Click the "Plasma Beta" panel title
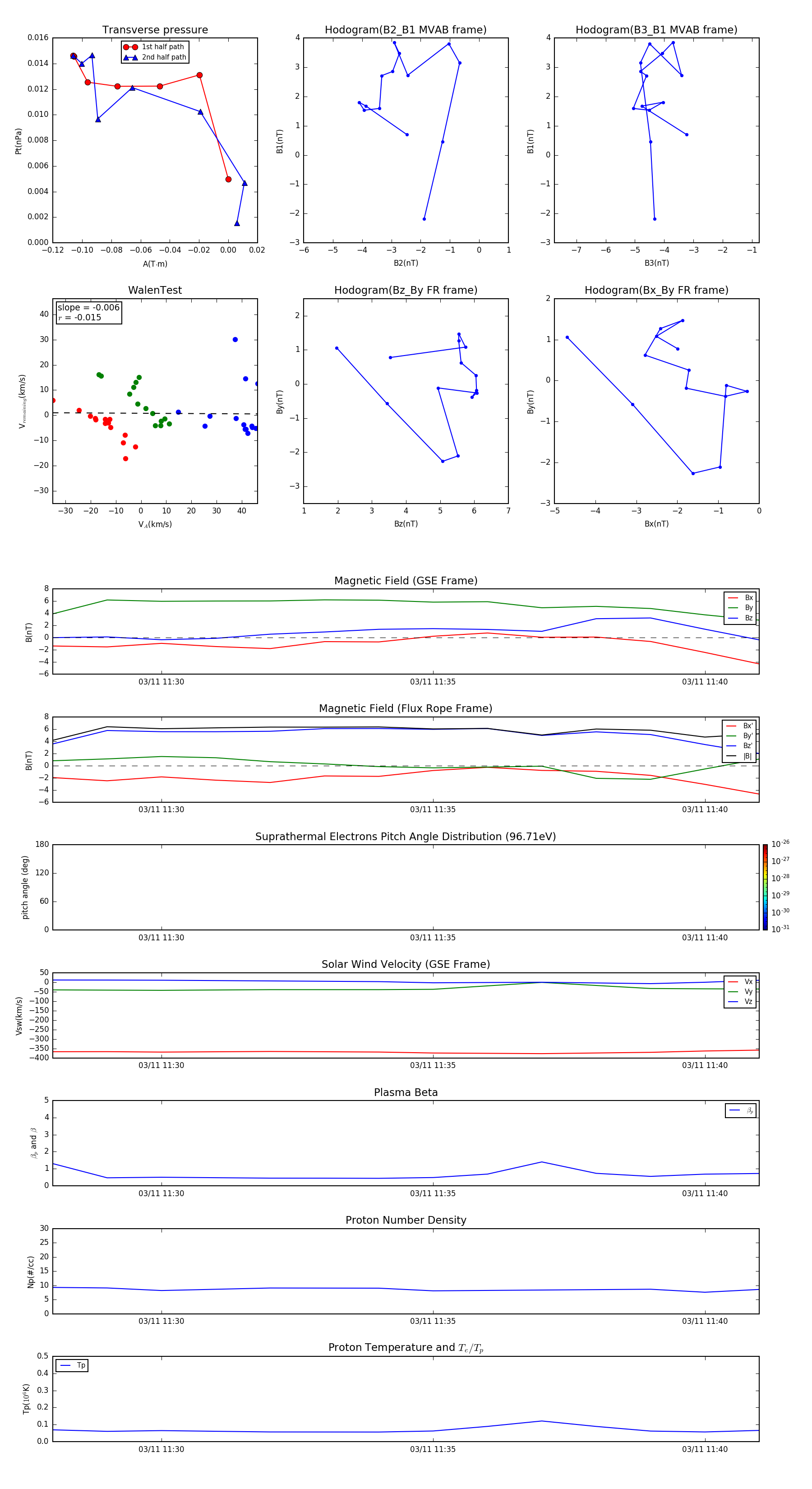Viewport: 812px width, 1489px height. 406,1092
